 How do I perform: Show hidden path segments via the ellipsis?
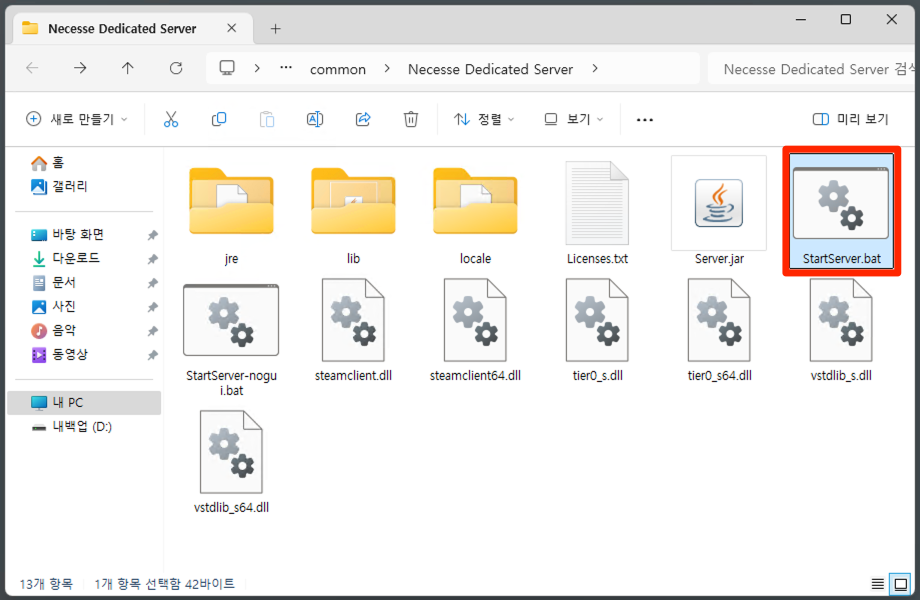(x=286, y=68)
